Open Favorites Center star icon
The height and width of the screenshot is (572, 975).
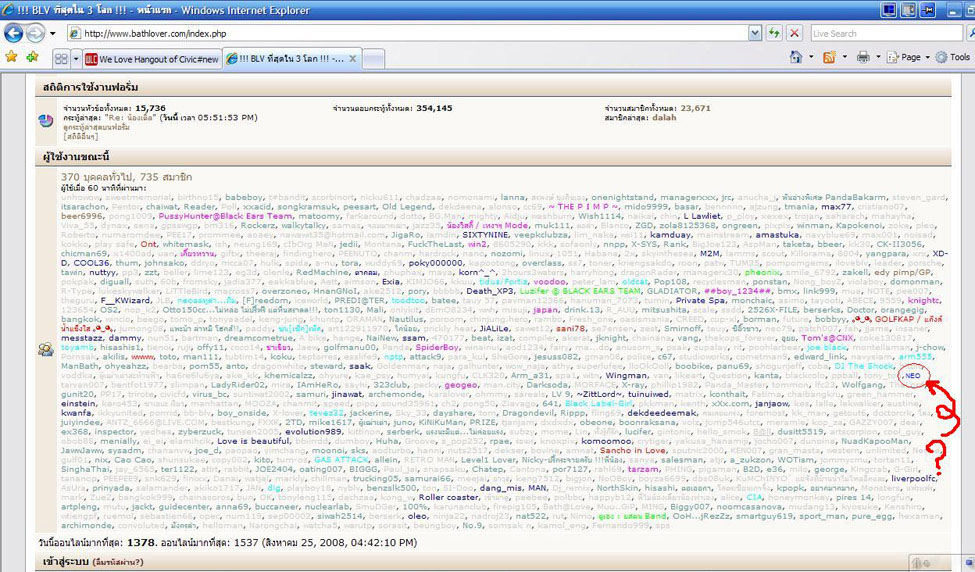11,58
